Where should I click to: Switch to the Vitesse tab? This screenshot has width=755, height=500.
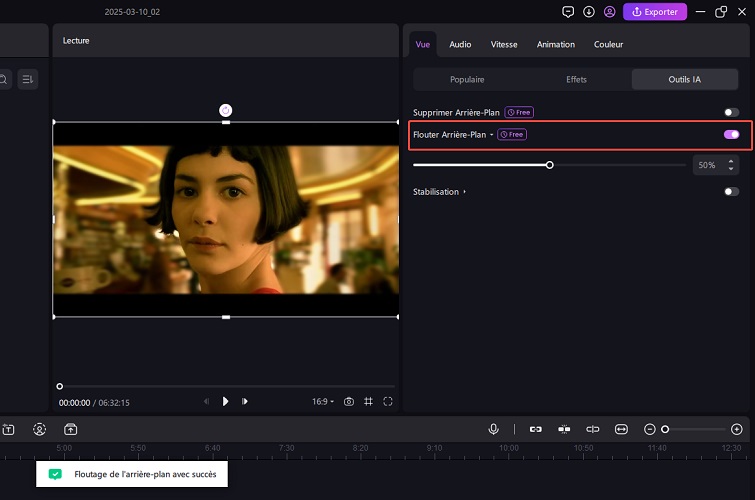click(x=504, y=44)
